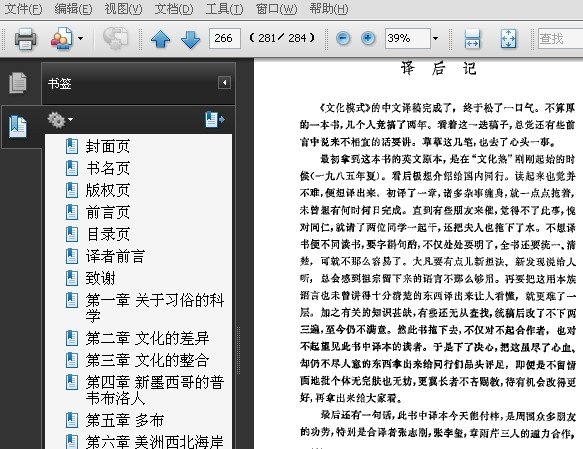Image resolution: width=583 pixels, height=449 pixels.
Task: Click the fit full page icon
Action: coord(508,39)
